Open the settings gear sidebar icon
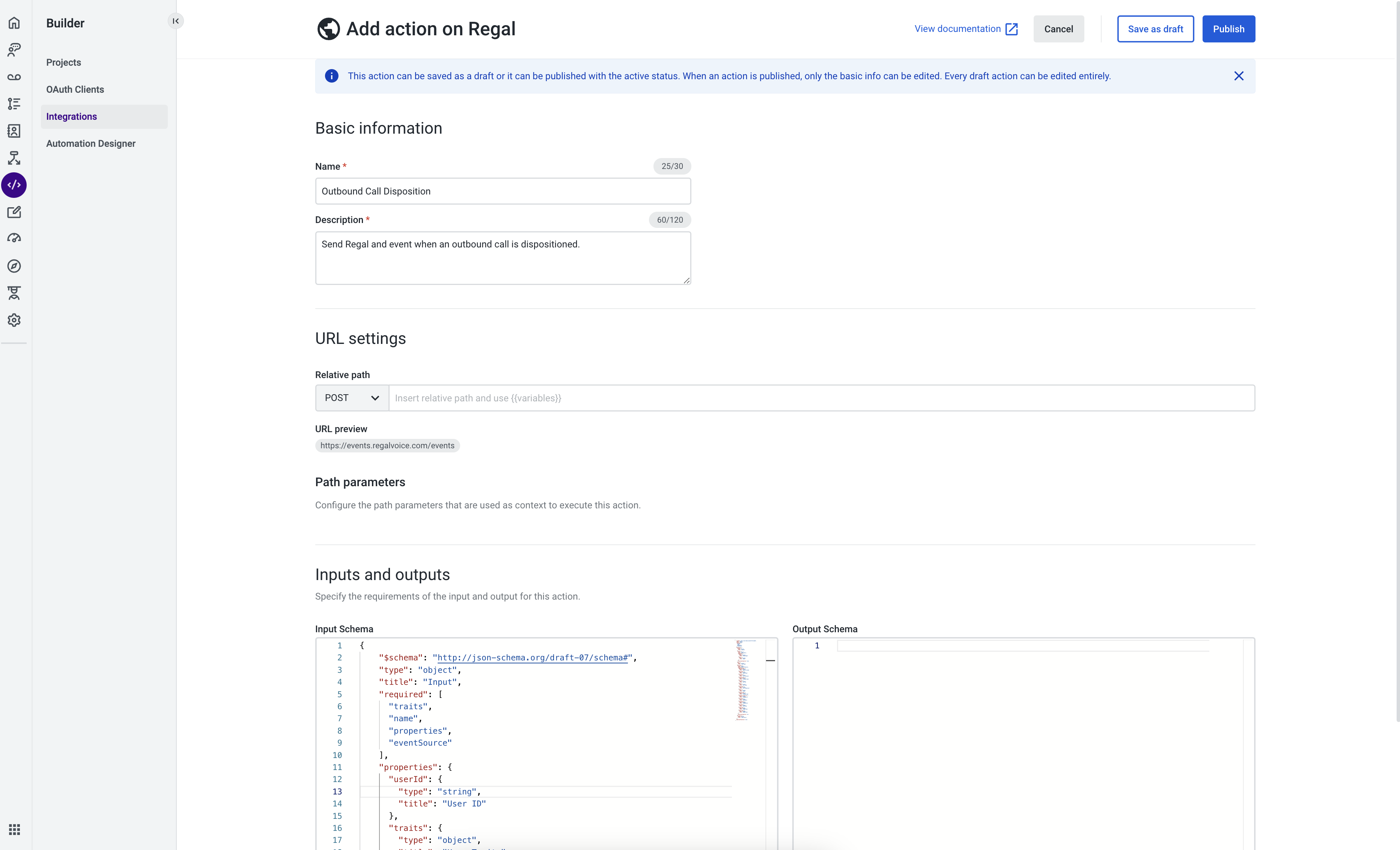Viewport: 1400px width, 850px height. (14, 320)
